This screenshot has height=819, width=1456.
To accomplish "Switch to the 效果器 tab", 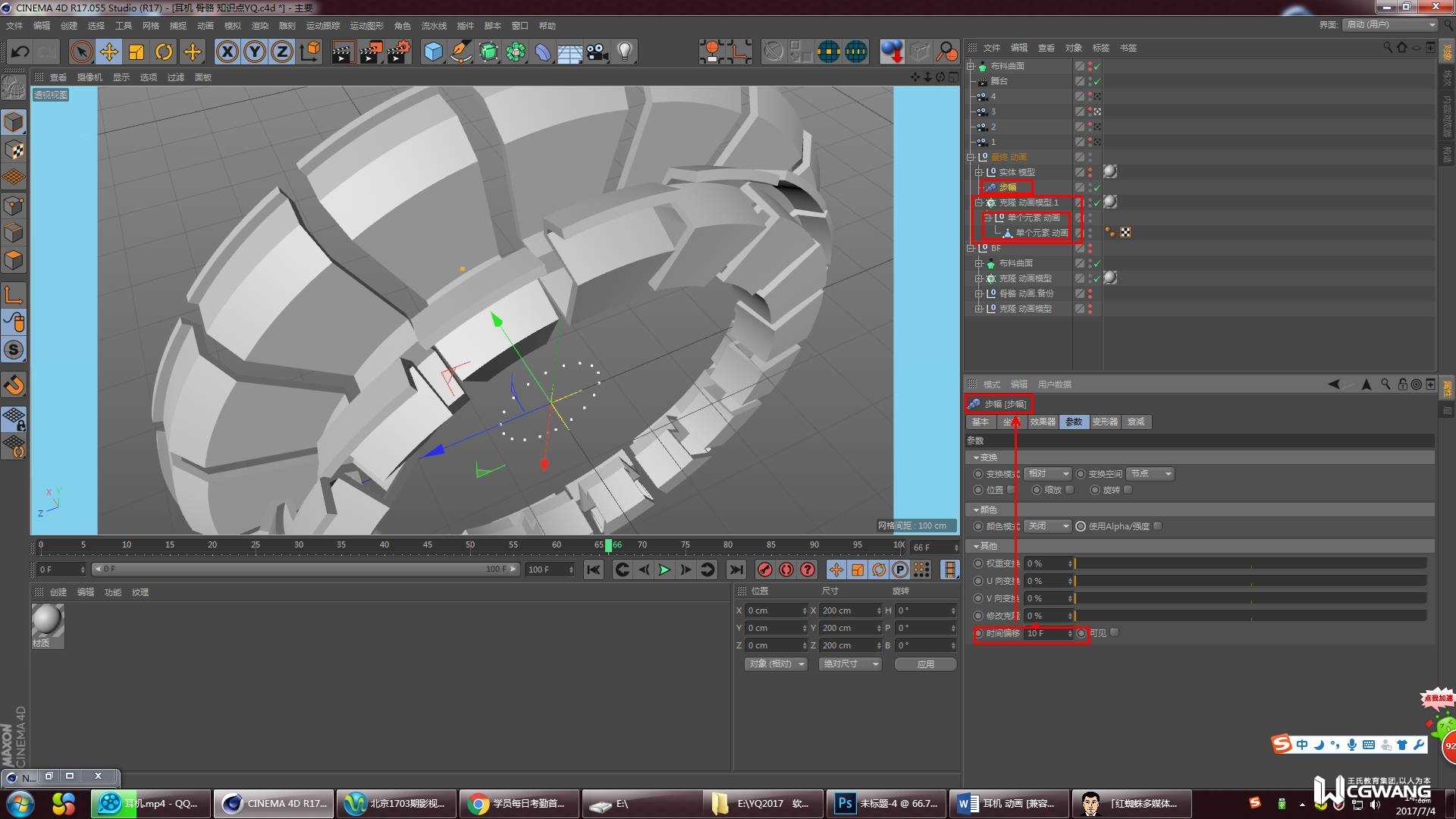I will coord(1043,422).
